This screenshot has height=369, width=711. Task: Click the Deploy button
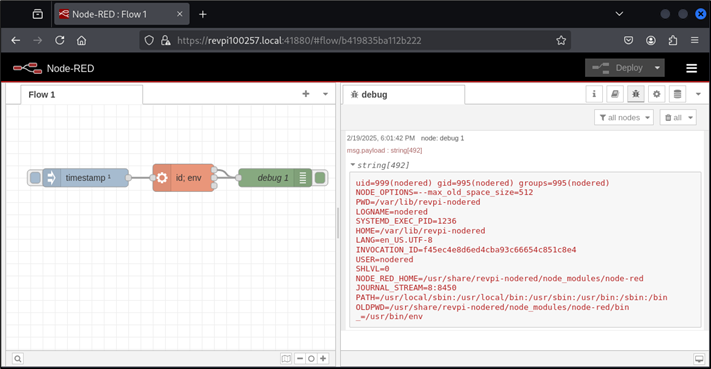(x=618, y=68)
